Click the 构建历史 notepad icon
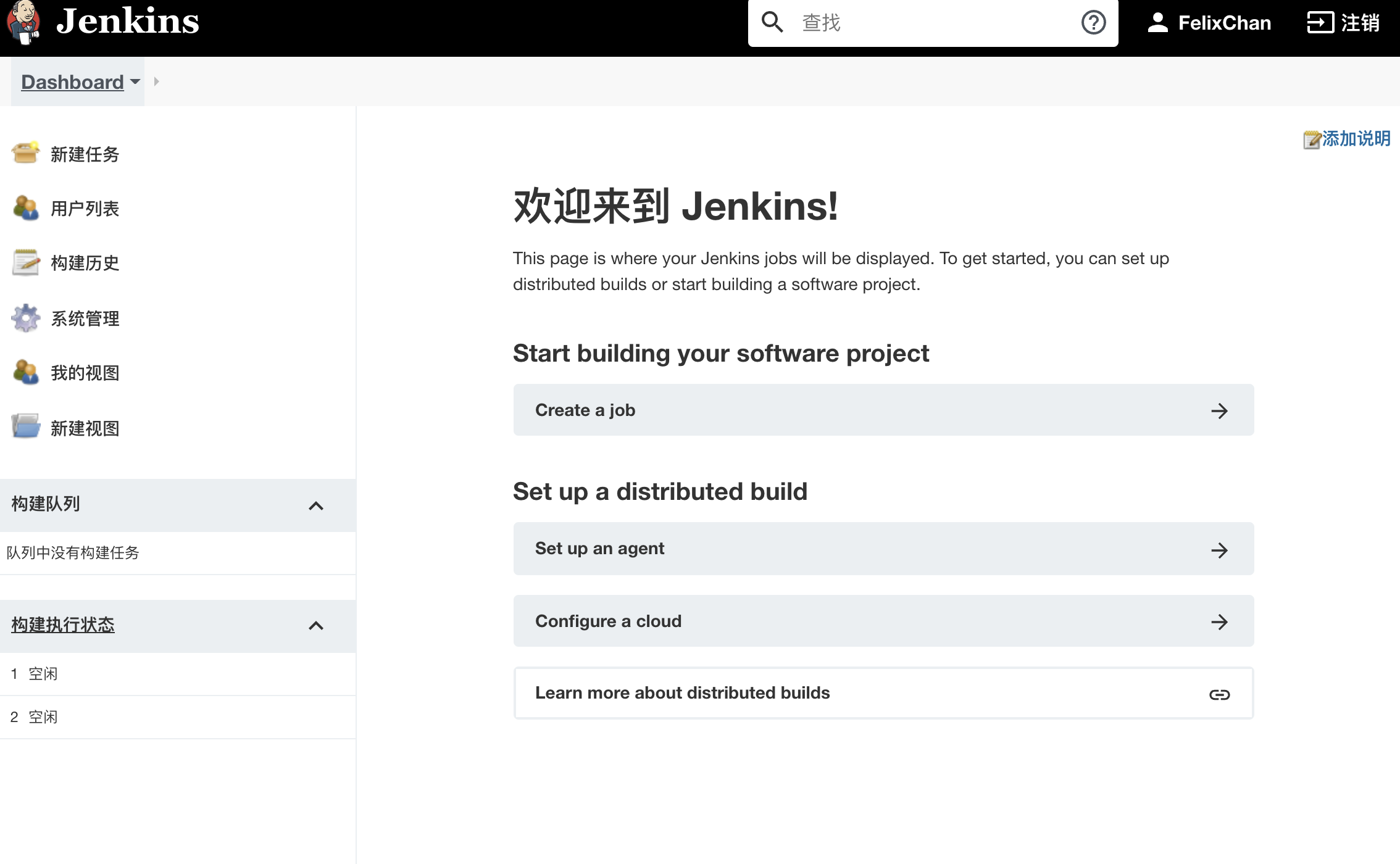The height and width of the screenshot is (864, 1400). (25, 262)
